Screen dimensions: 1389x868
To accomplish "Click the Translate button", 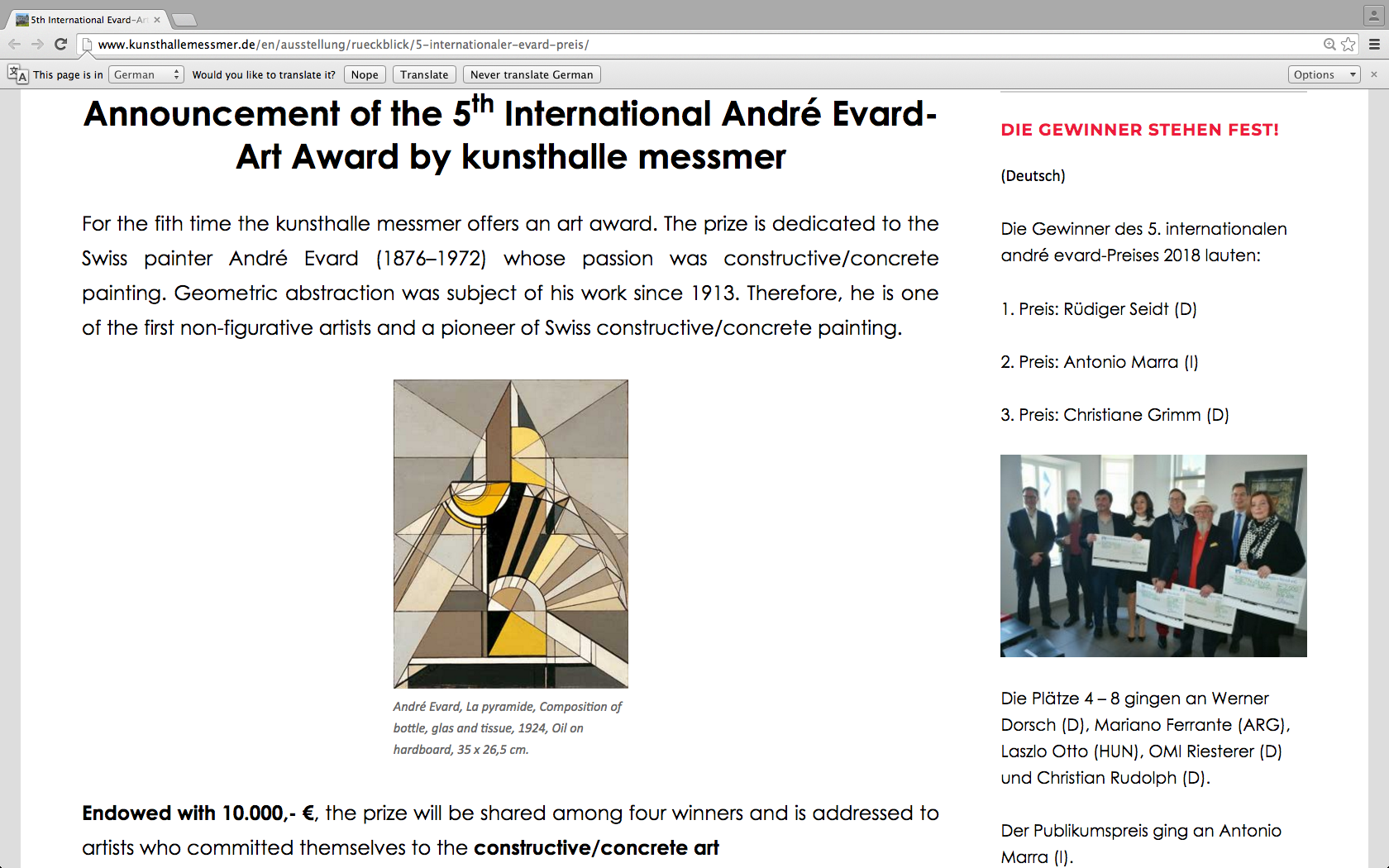I will click(x=424, y=74).
